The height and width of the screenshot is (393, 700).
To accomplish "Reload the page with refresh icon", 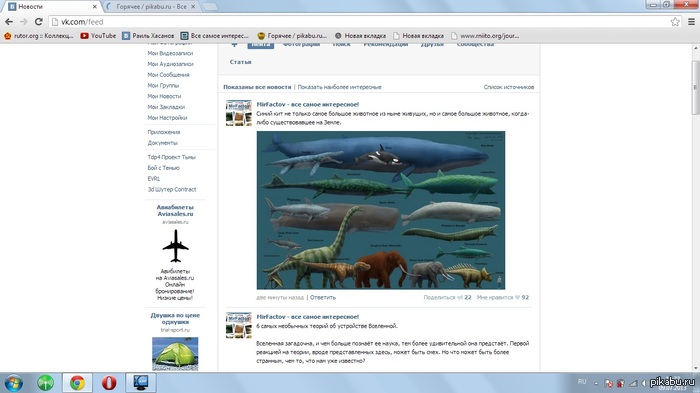I will click(38, 21).
